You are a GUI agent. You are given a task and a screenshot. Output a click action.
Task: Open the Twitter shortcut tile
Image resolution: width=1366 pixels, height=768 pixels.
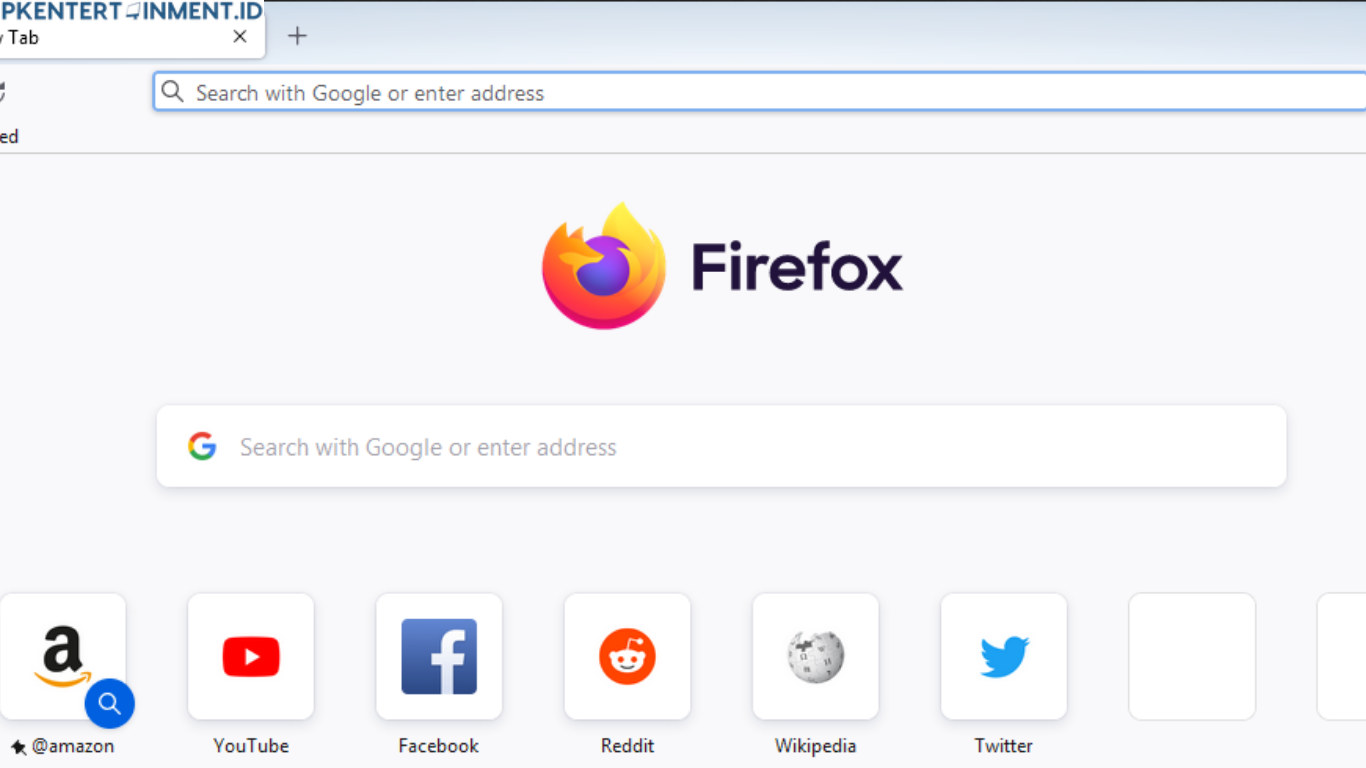(x=1004, y=656)
